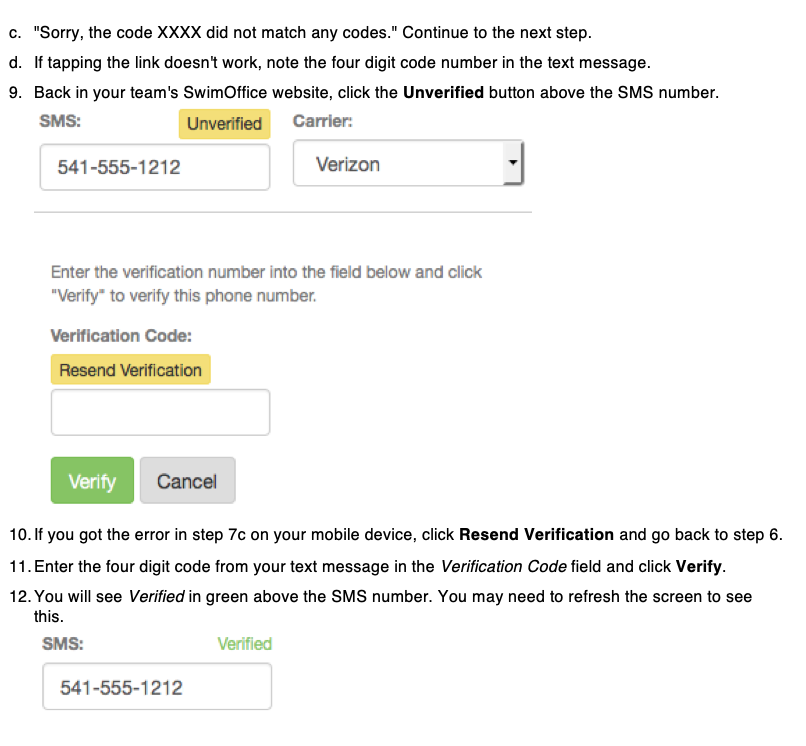The height and width of the screenshot is (746, 806).
Task: Click the SMS: label beside green Verified
Action: coord(63,644)
